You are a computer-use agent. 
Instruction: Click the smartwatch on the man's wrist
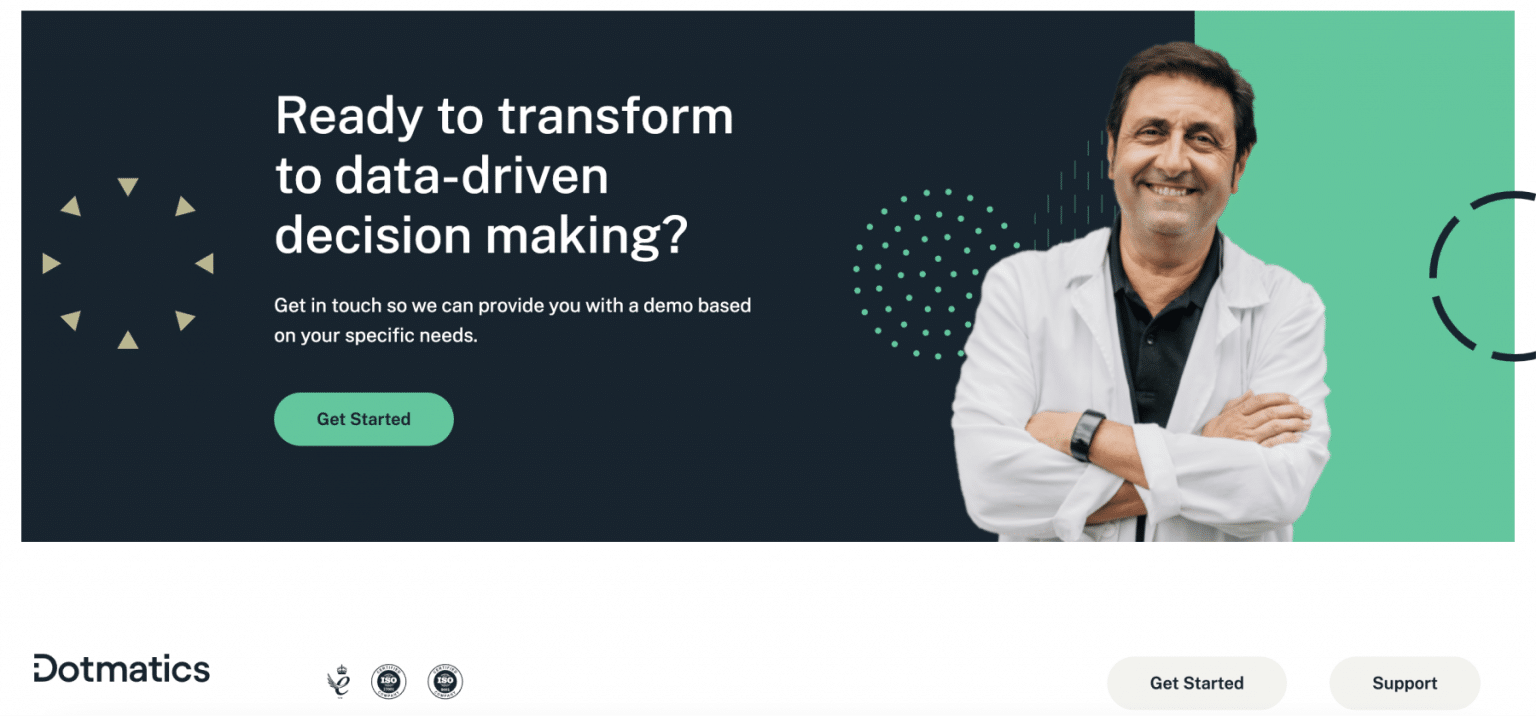click(1087, 435)
